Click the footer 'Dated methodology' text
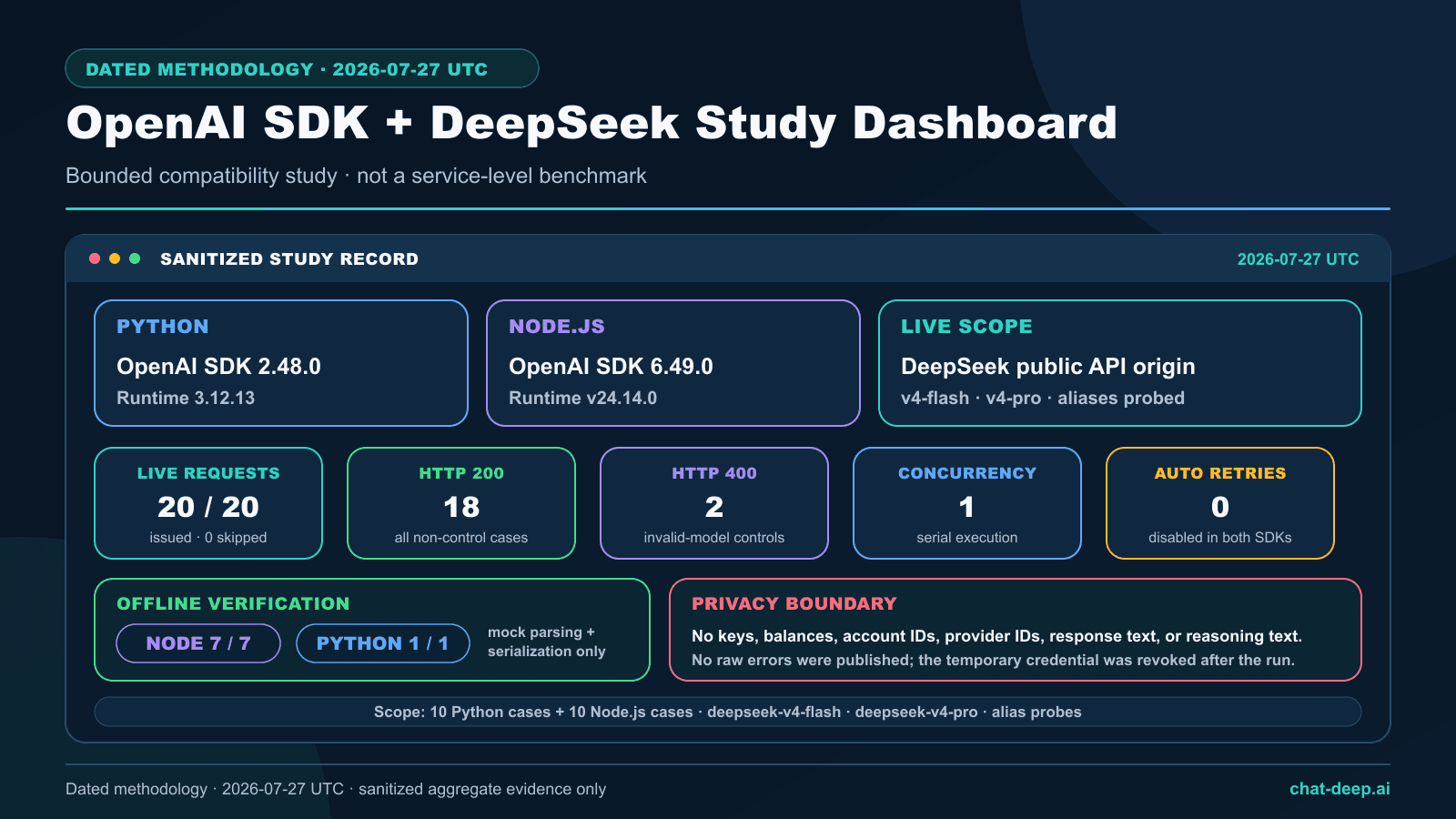 pos(336,789)
